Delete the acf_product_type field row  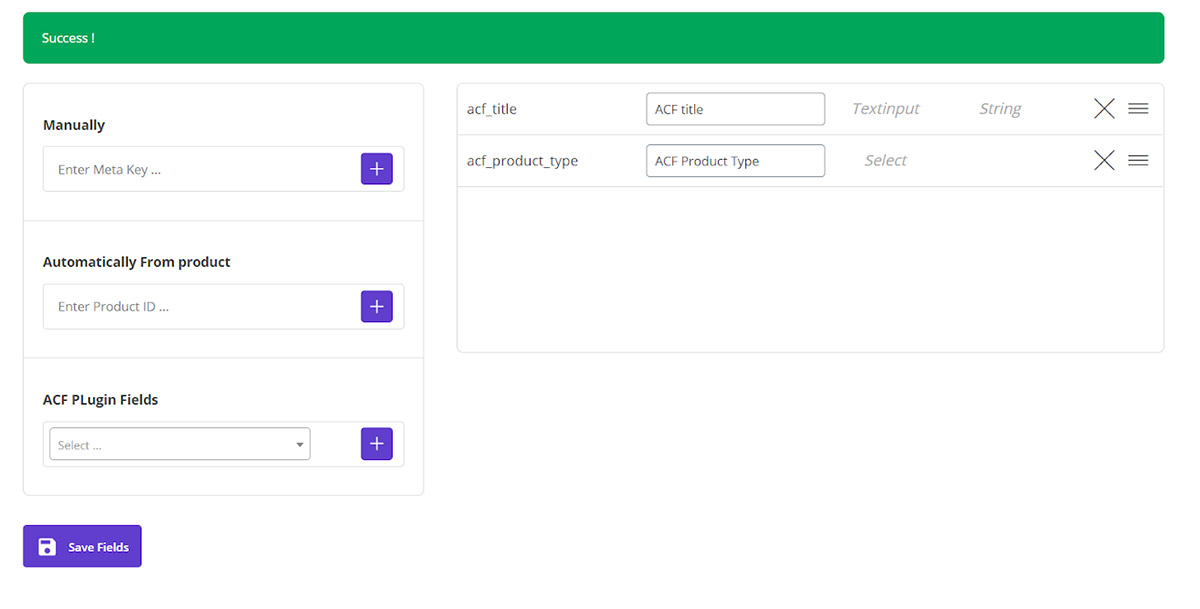point(1104,160)
